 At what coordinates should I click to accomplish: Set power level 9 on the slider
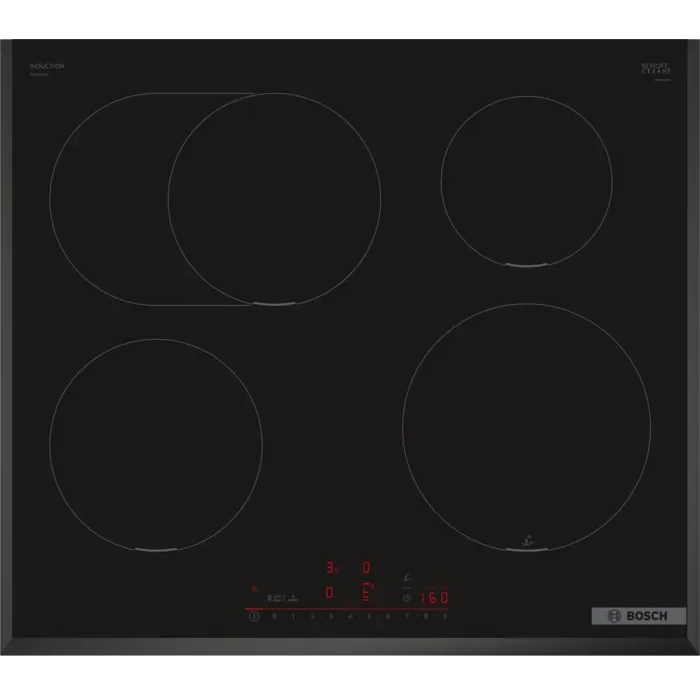click(445, 617)
